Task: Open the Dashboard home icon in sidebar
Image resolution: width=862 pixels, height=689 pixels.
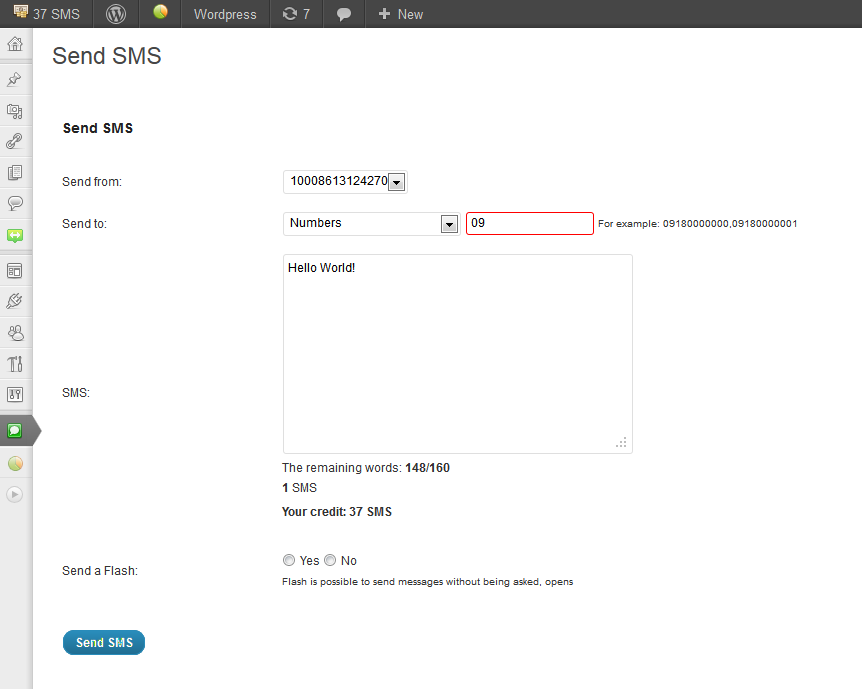Action: tap(15, 44)
